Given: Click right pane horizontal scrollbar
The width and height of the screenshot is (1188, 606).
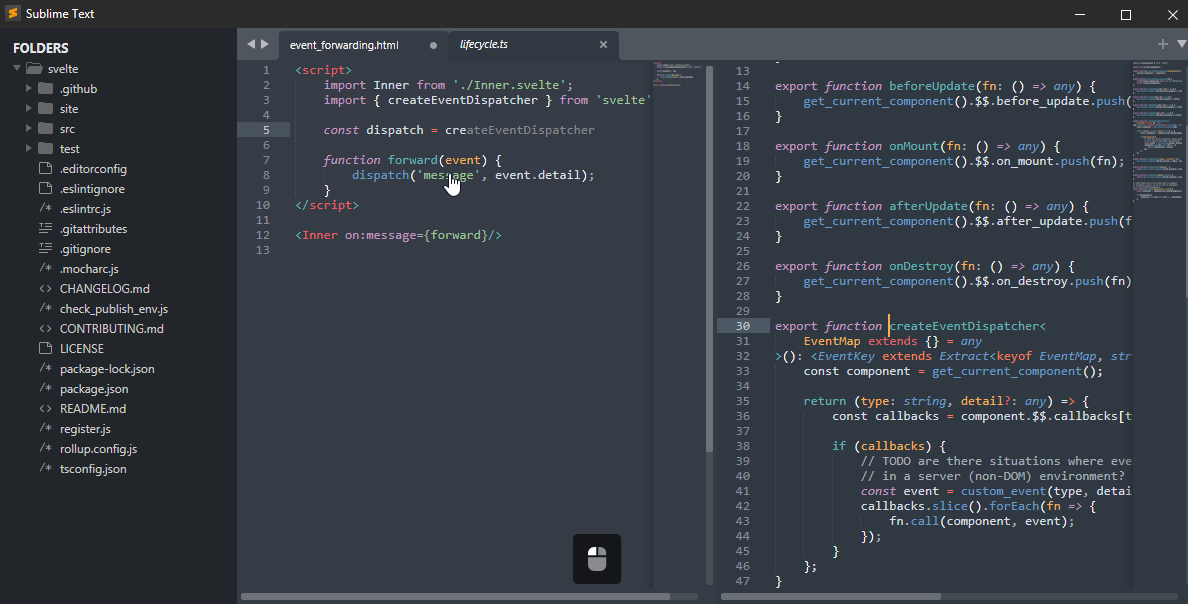Looking at the screenshot, I should tap(831, 596).
